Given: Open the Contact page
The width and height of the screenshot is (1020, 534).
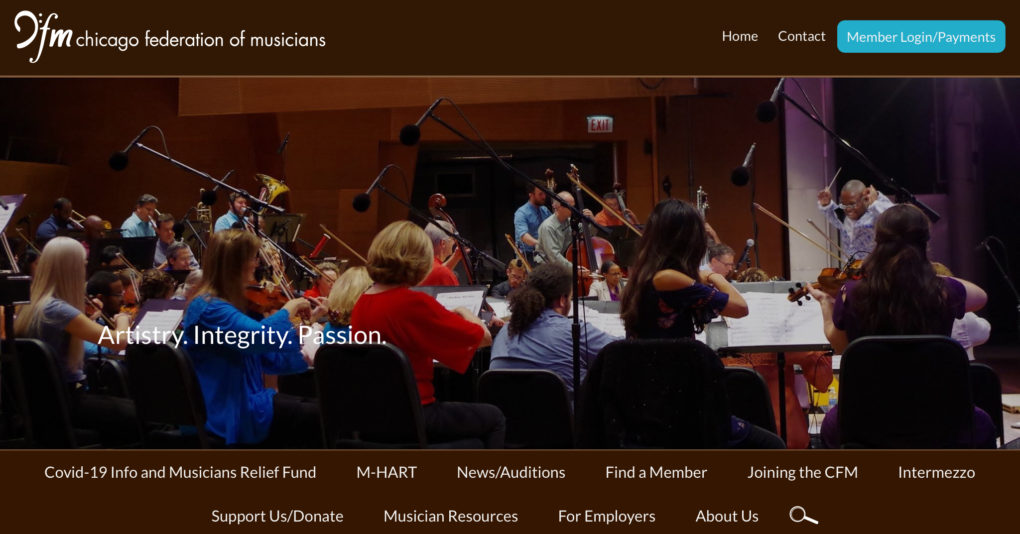Looking at the screenshot, I should pos(801,36).
